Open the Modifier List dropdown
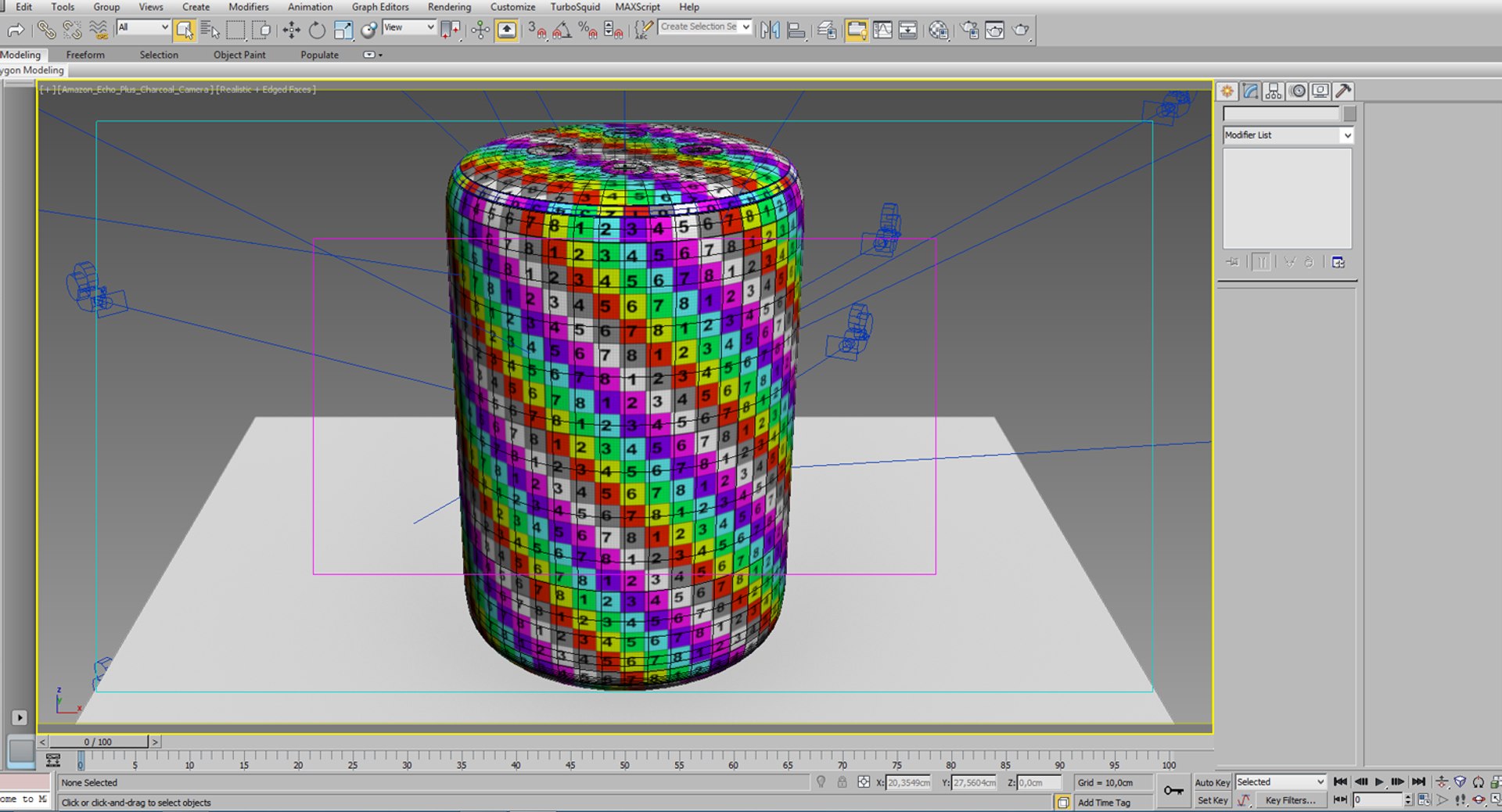Viewport: 1502px width, 812px height. pyautogui.click(x=1288, y=135)
